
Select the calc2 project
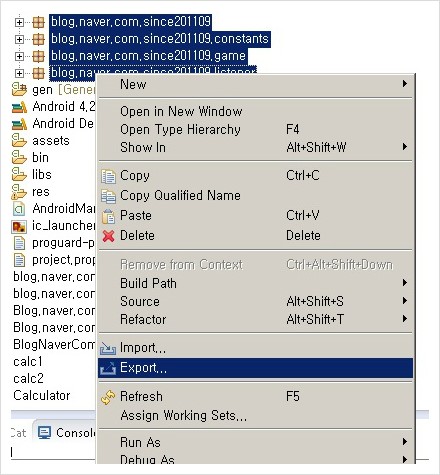(x=28, y=379)
